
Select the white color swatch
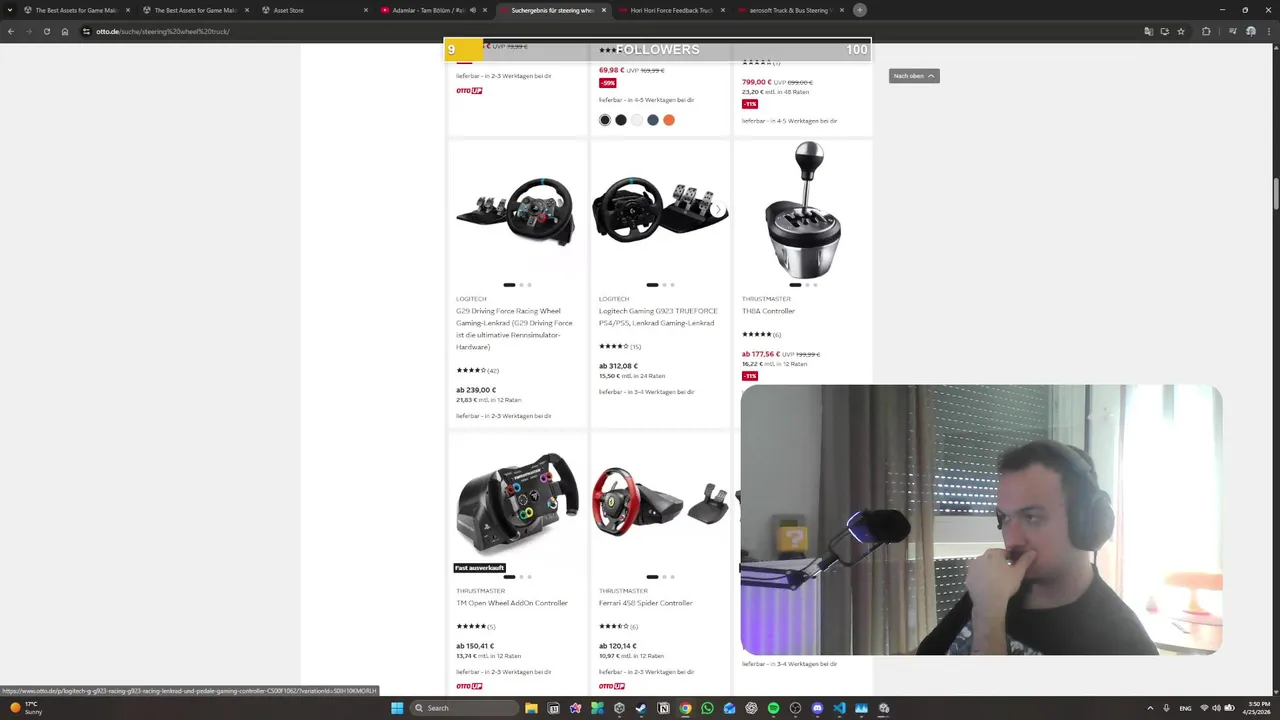pyautogui.click(x=637, y=120)
